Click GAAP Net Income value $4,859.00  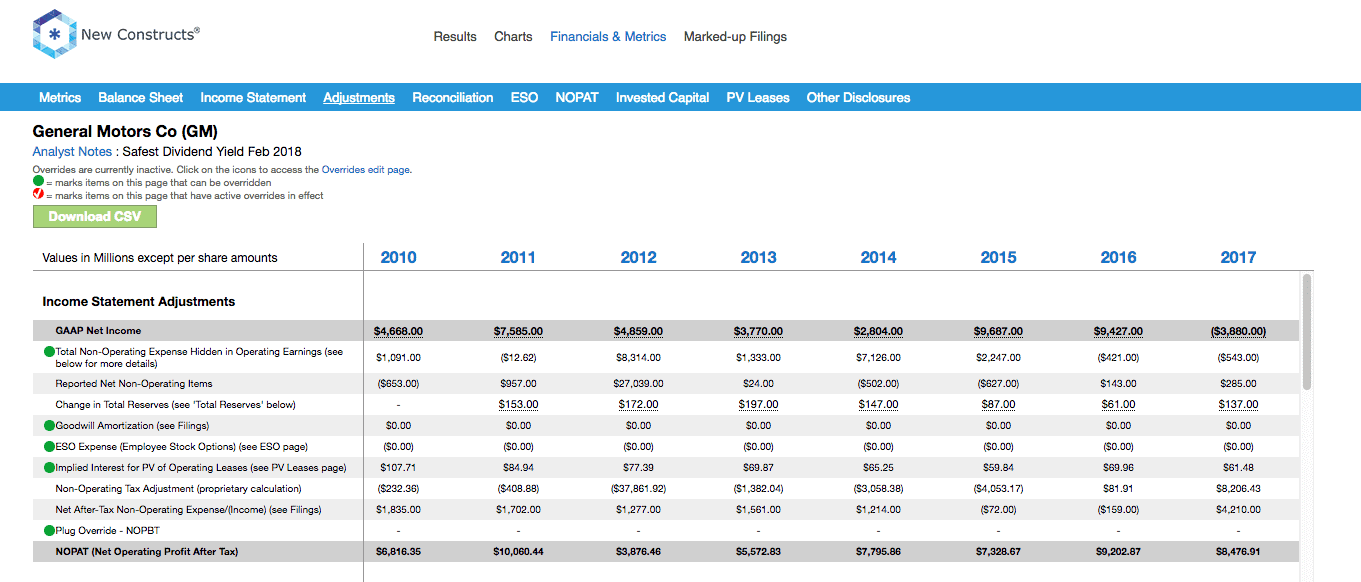(638, 331)
